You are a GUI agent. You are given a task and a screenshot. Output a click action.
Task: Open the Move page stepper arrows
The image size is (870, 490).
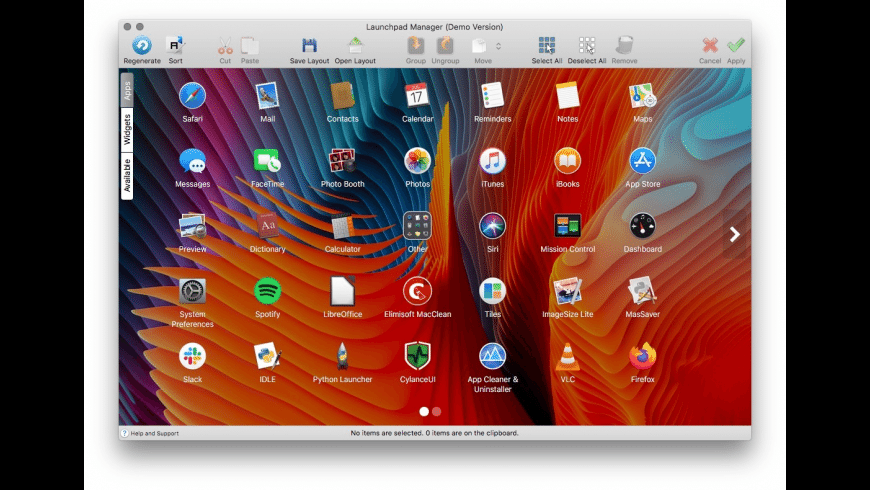pos(498,46)
